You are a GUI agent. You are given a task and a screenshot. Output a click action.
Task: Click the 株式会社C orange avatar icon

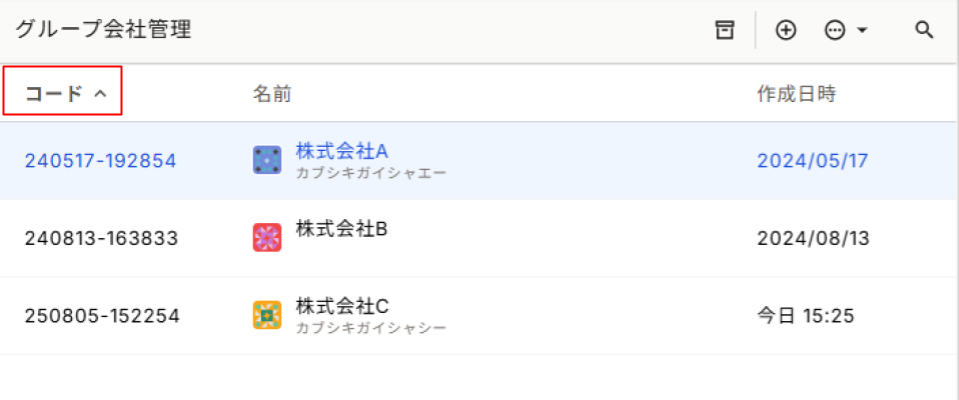click(x=267, y=315)
